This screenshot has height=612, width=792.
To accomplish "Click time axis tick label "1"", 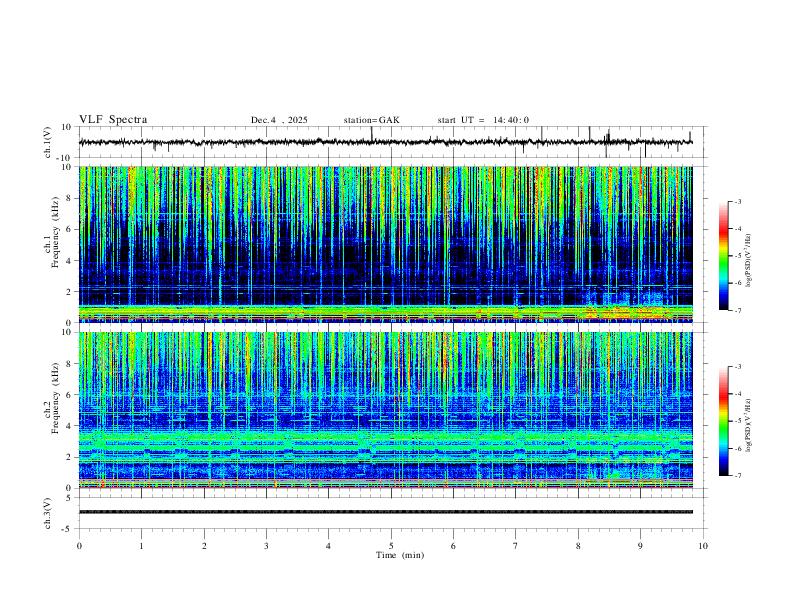I will point(142,546).
